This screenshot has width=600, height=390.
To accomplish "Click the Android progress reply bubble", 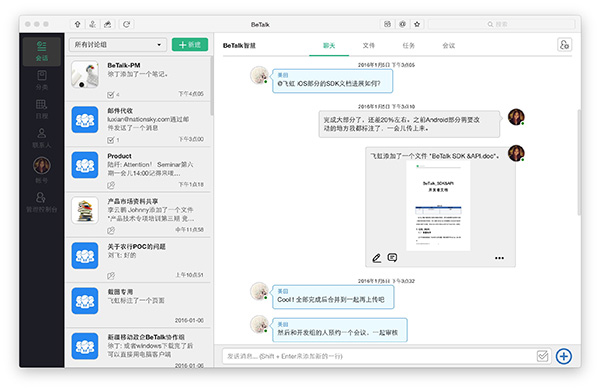I will (x=409, y=124).
